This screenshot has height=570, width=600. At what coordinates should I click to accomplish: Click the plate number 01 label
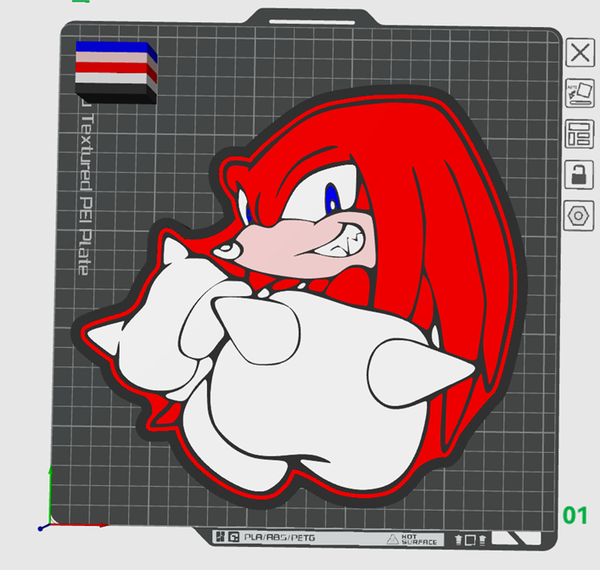pyautogui.click(x=575, y=515)
